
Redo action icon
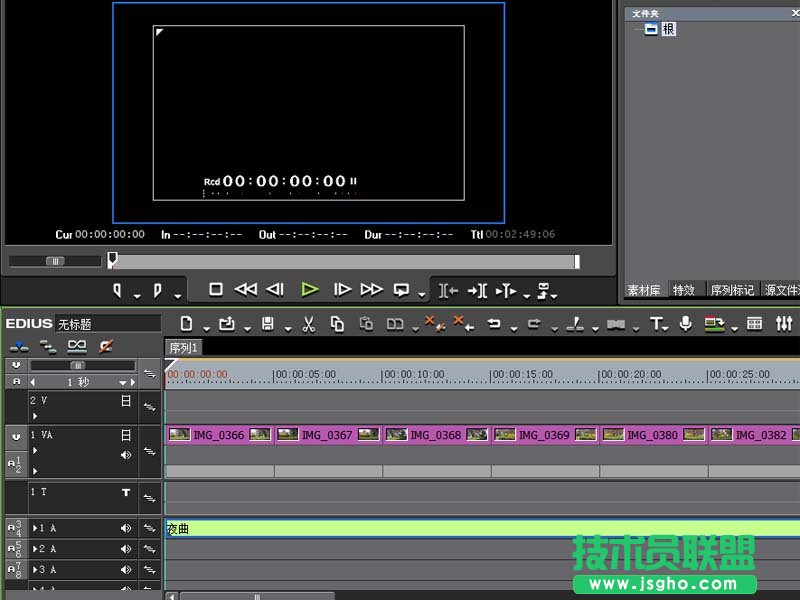pos(534,323)
